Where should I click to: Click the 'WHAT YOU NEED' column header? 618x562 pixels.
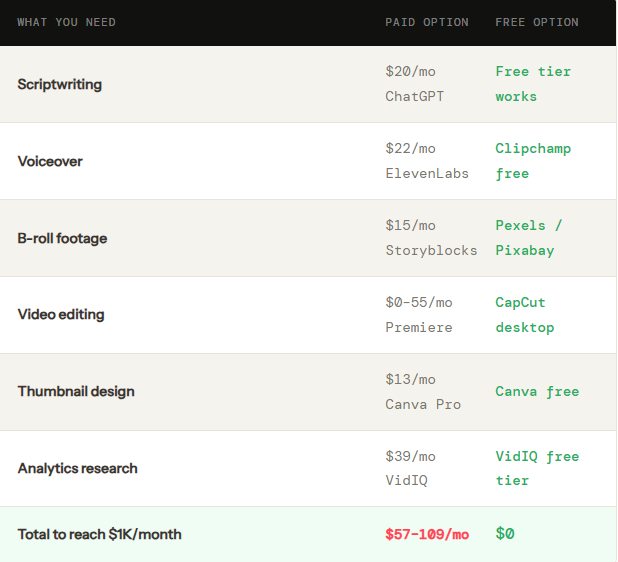tap(67, 22)
